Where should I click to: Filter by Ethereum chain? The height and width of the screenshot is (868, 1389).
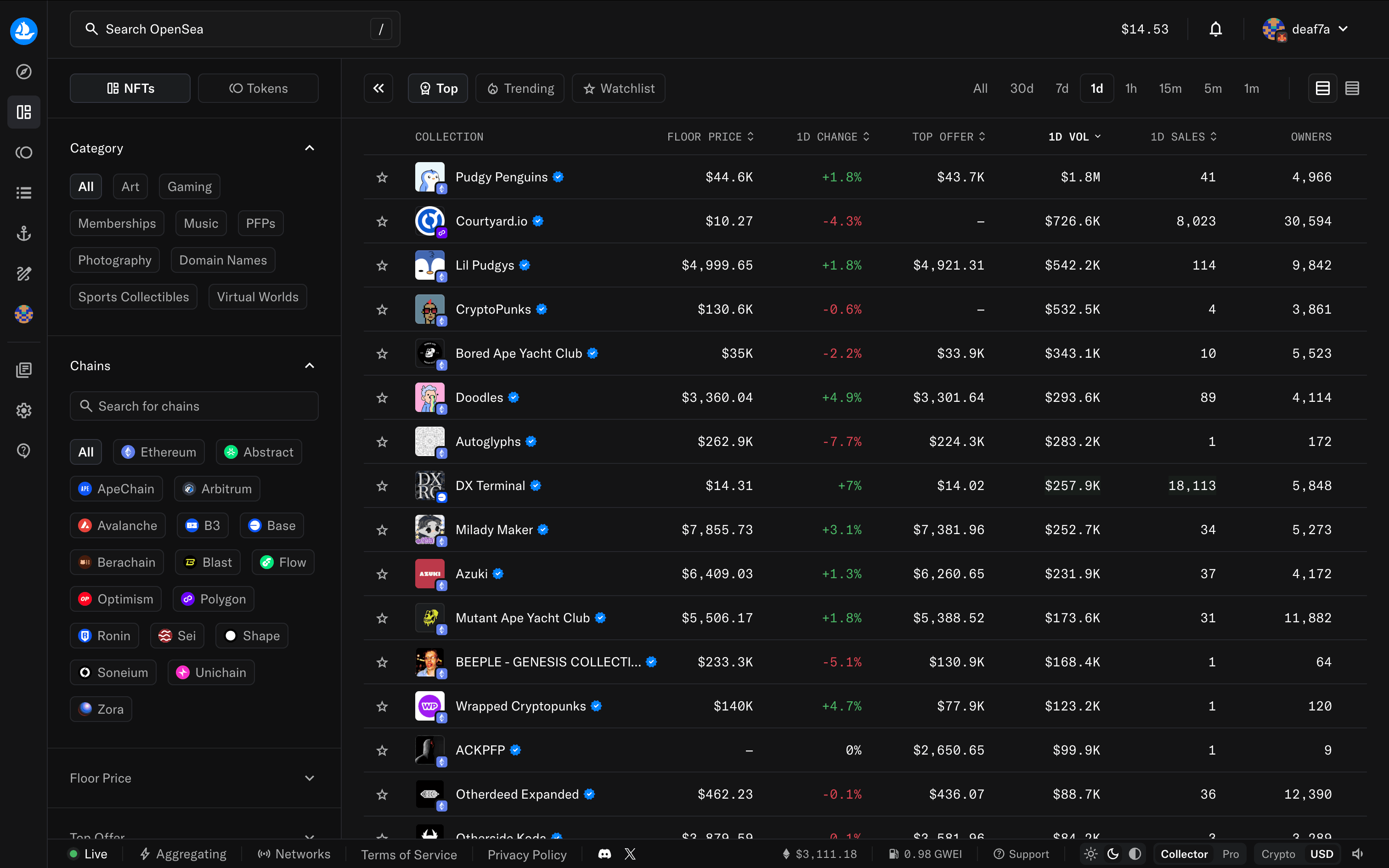159,452
